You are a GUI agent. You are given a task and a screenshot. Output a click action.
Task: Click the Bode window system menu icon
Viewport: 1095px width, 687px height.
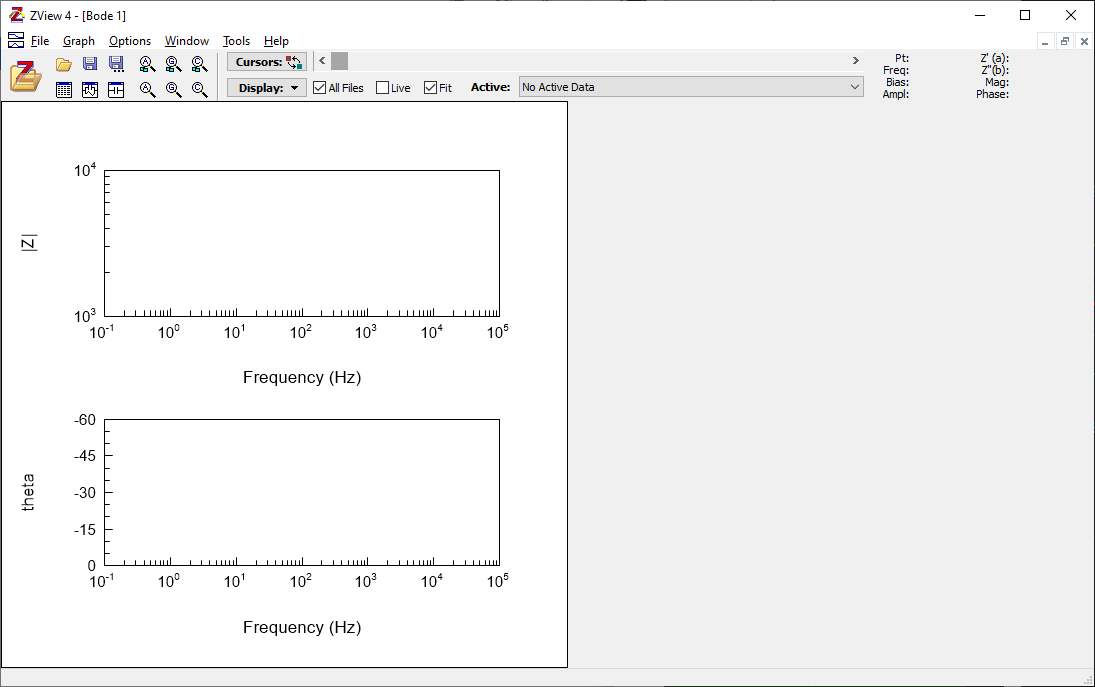(16, 40)
